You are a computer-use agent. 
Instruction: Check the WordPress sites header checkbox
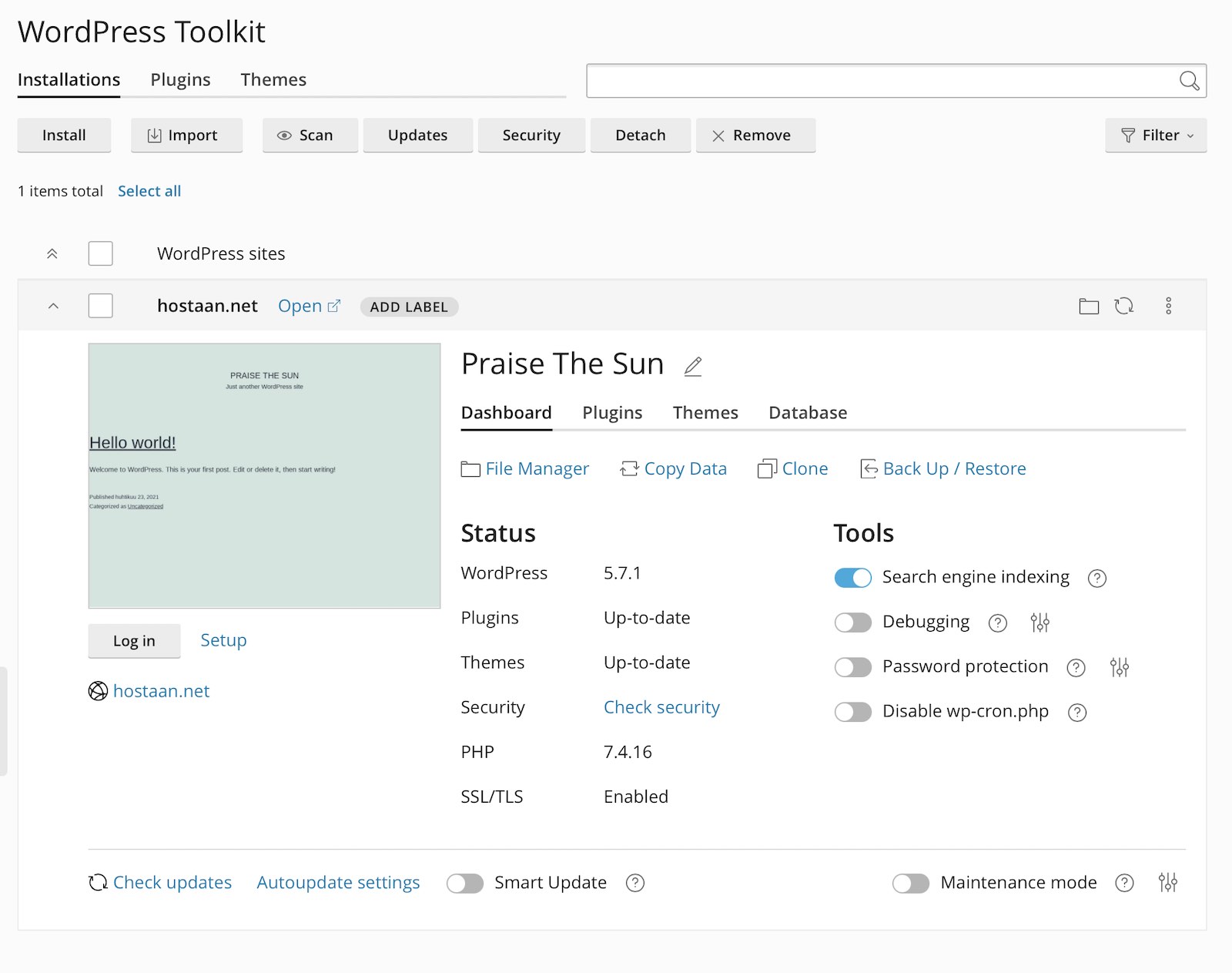click(101, 253)
